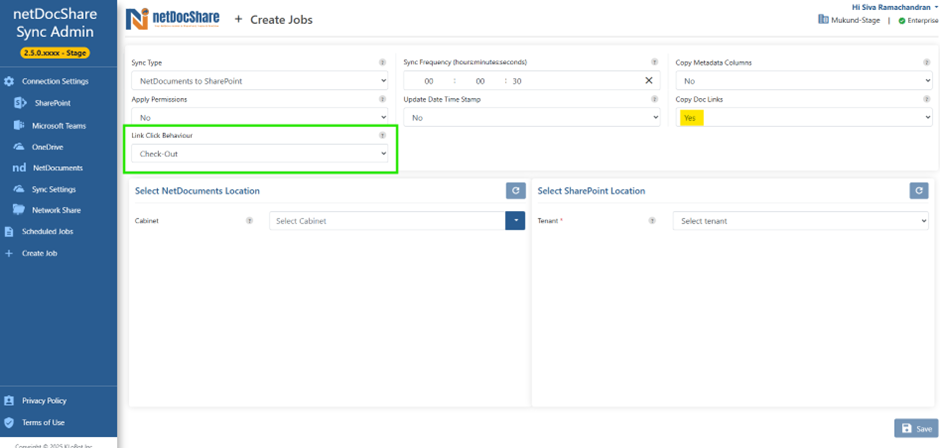Select Microsoft Teams in sidebar

[59, 126]
